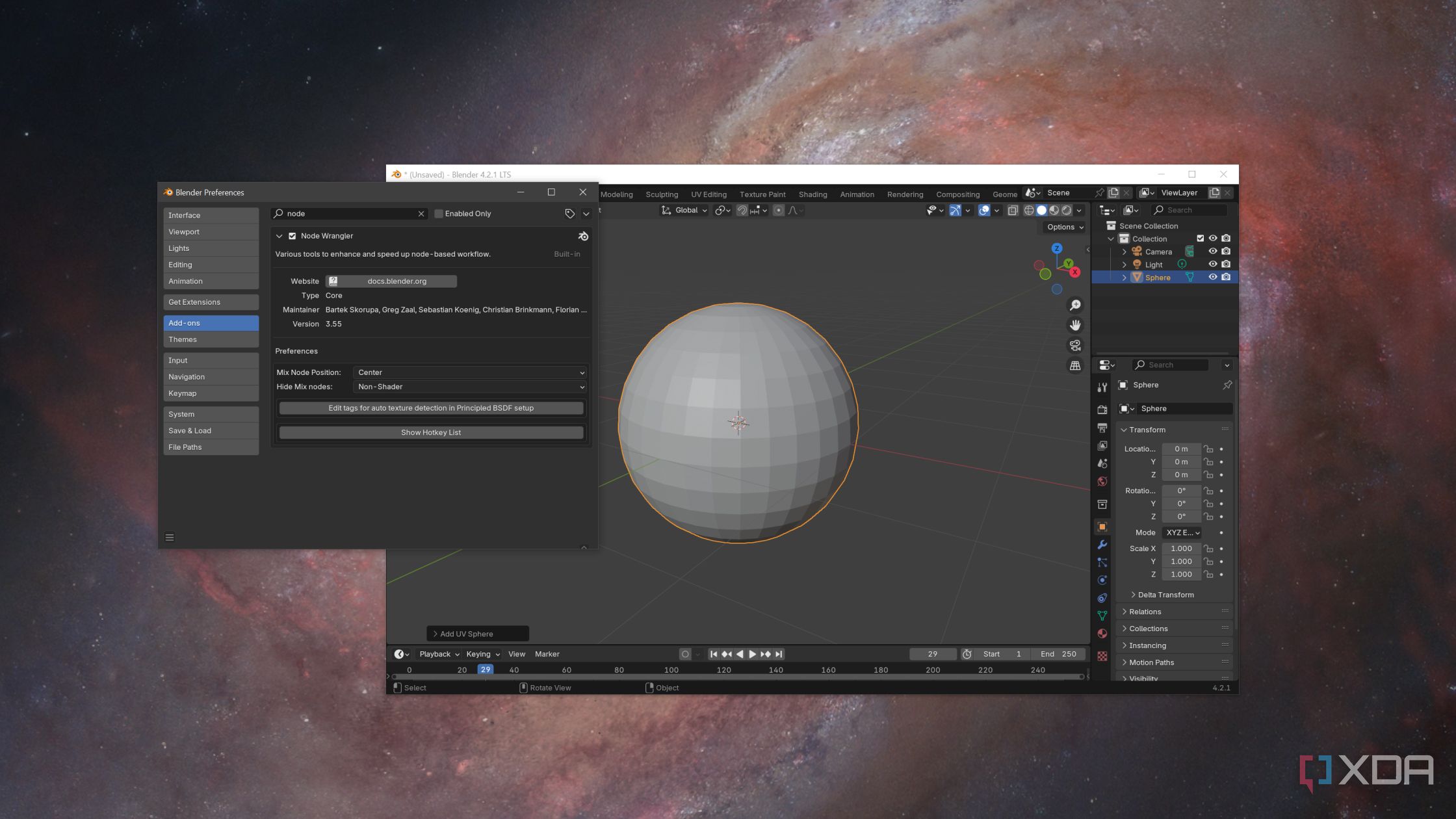
Task: Toggle Collection exclude checkbox in outliner
Action: coord(1201,239)
